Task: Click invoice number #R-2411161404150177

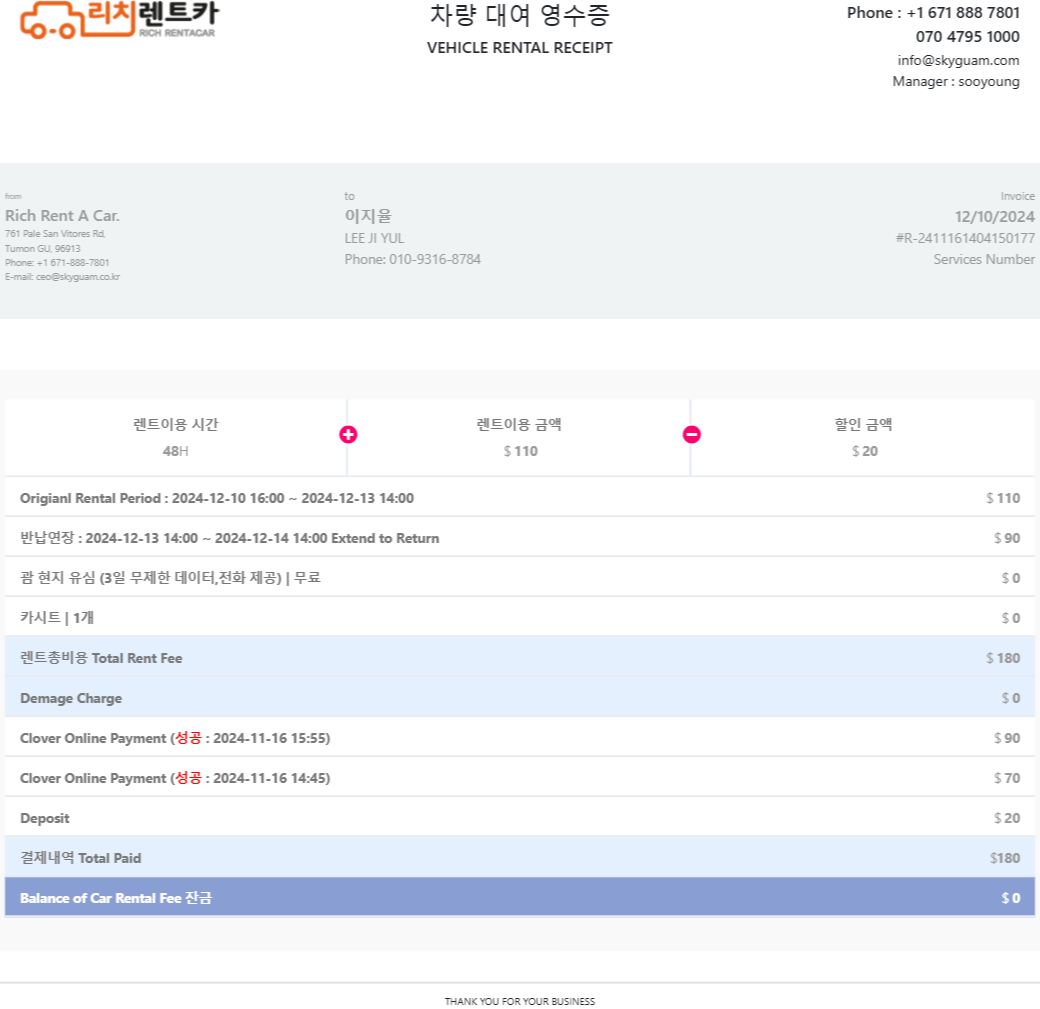Action: pos(965,238)
